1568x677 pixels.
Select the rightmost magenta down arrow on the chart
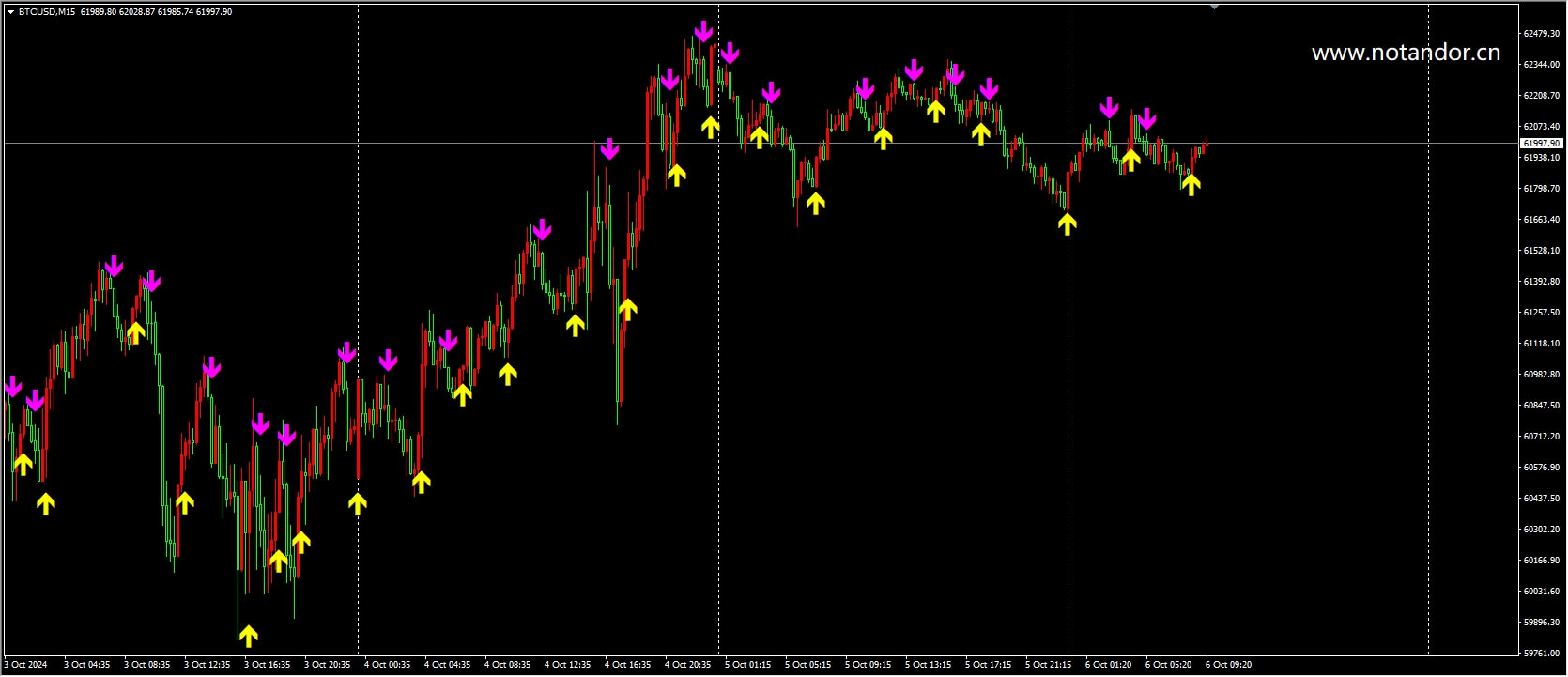1146,119
